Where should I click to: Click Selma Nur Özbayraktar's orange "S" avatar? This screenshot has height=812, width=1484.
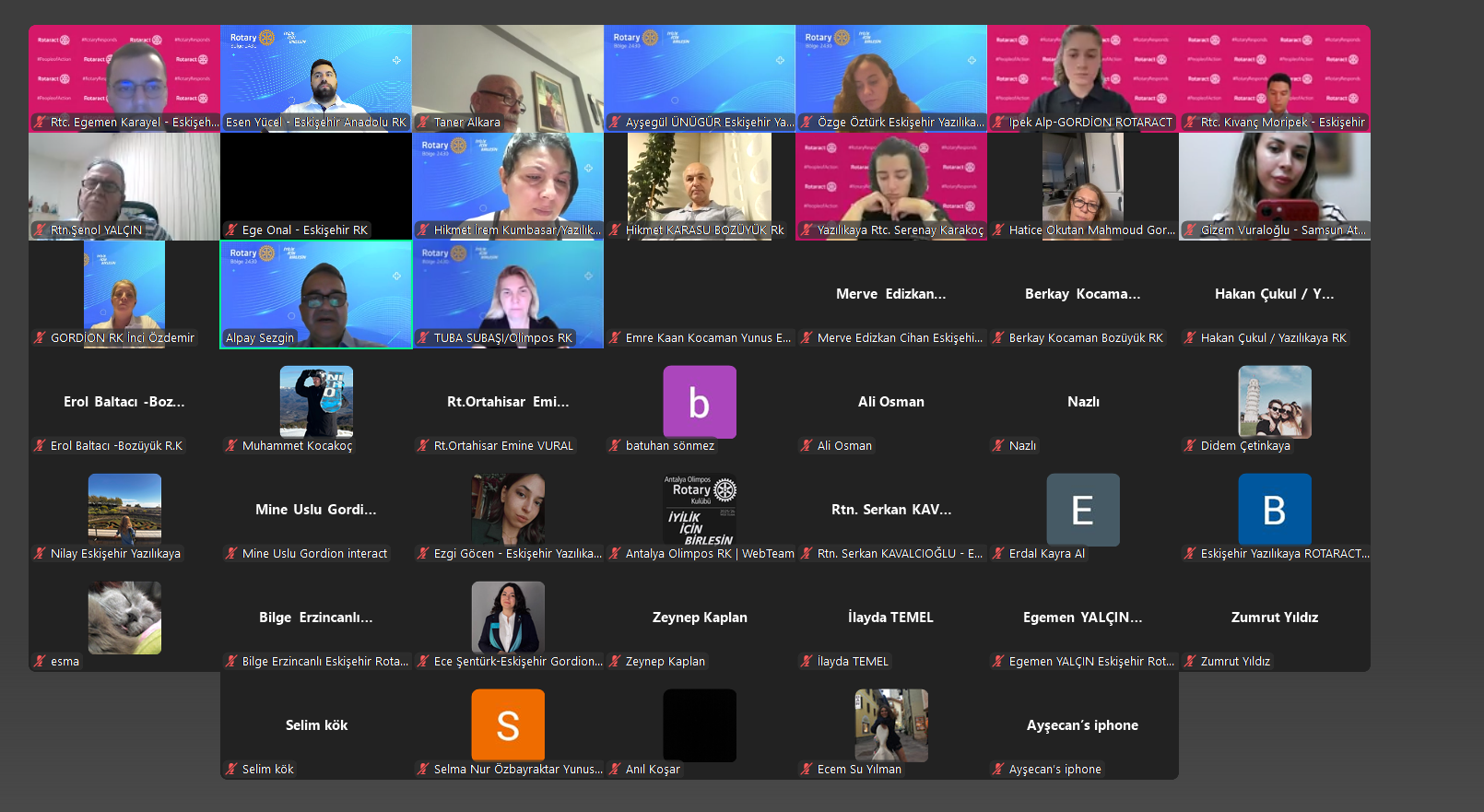click(x=508, y=725)
